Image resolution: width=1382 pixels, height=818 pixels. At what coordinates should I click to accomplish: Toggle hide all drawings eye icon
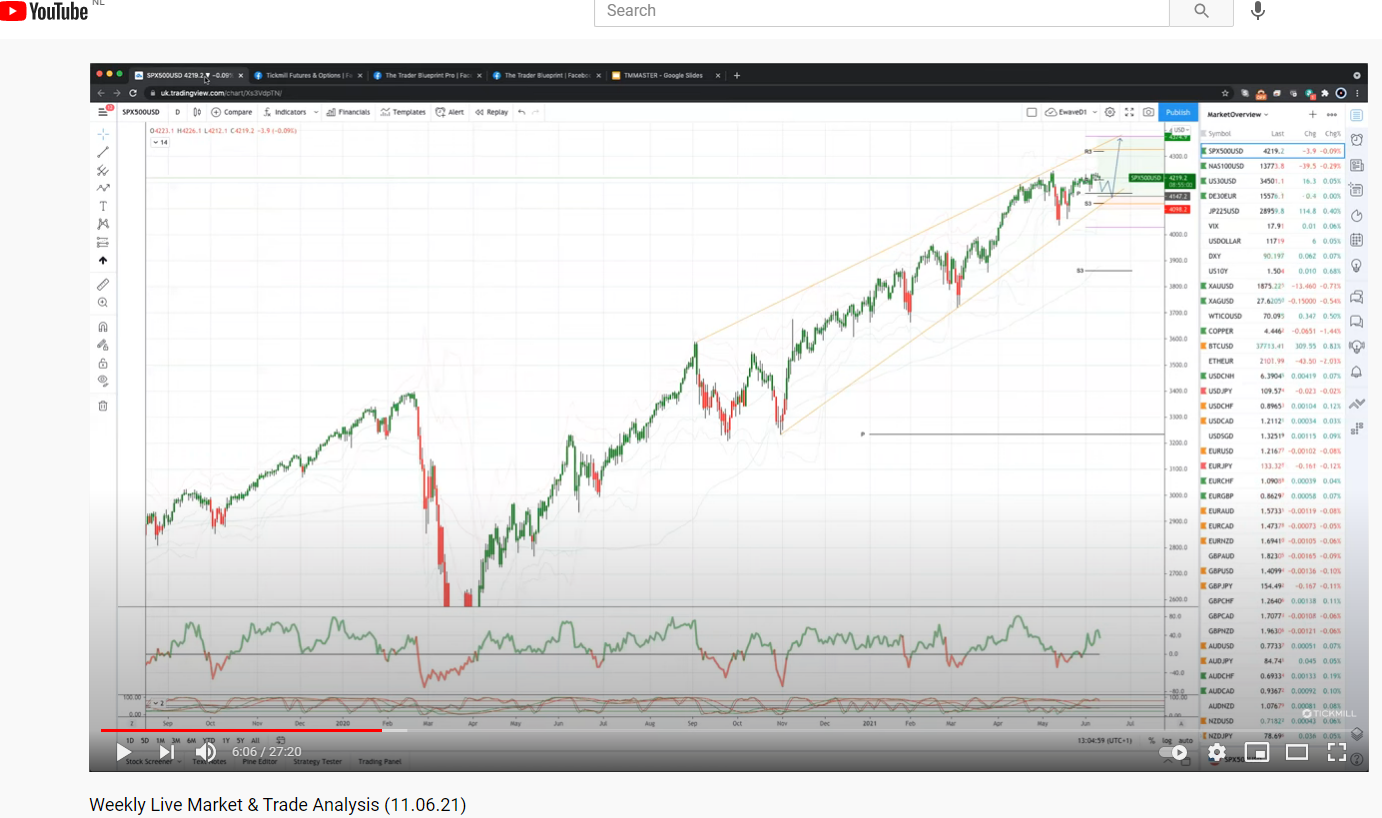click(x=103, y=381)
